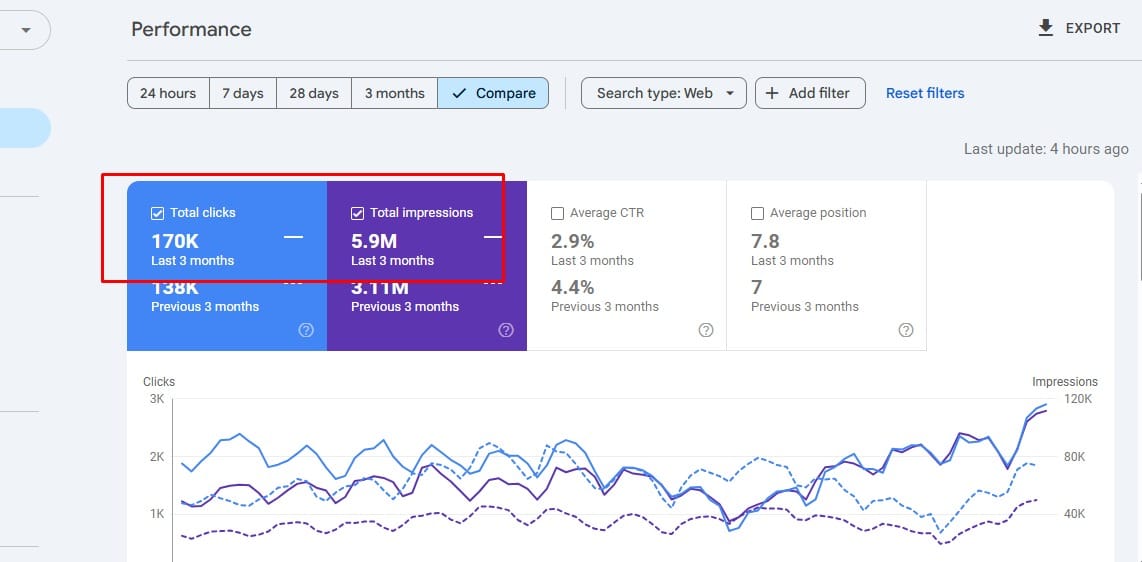Uncheck the Total clicks checkbox
Image resolution: width=1142 pixels, height=562 pixels.
157,213
